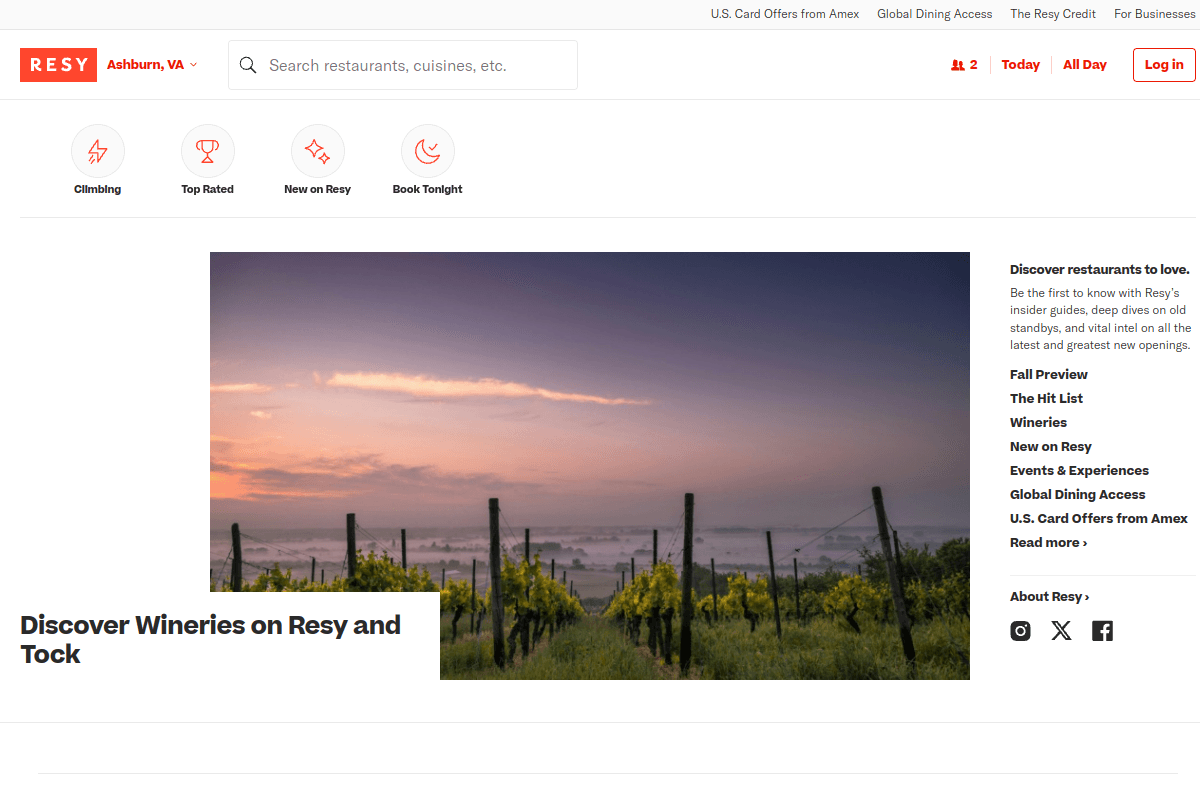This screenshot has width=1200, height=800.
Task: Focus the restaurant search field
Action: 403,65
